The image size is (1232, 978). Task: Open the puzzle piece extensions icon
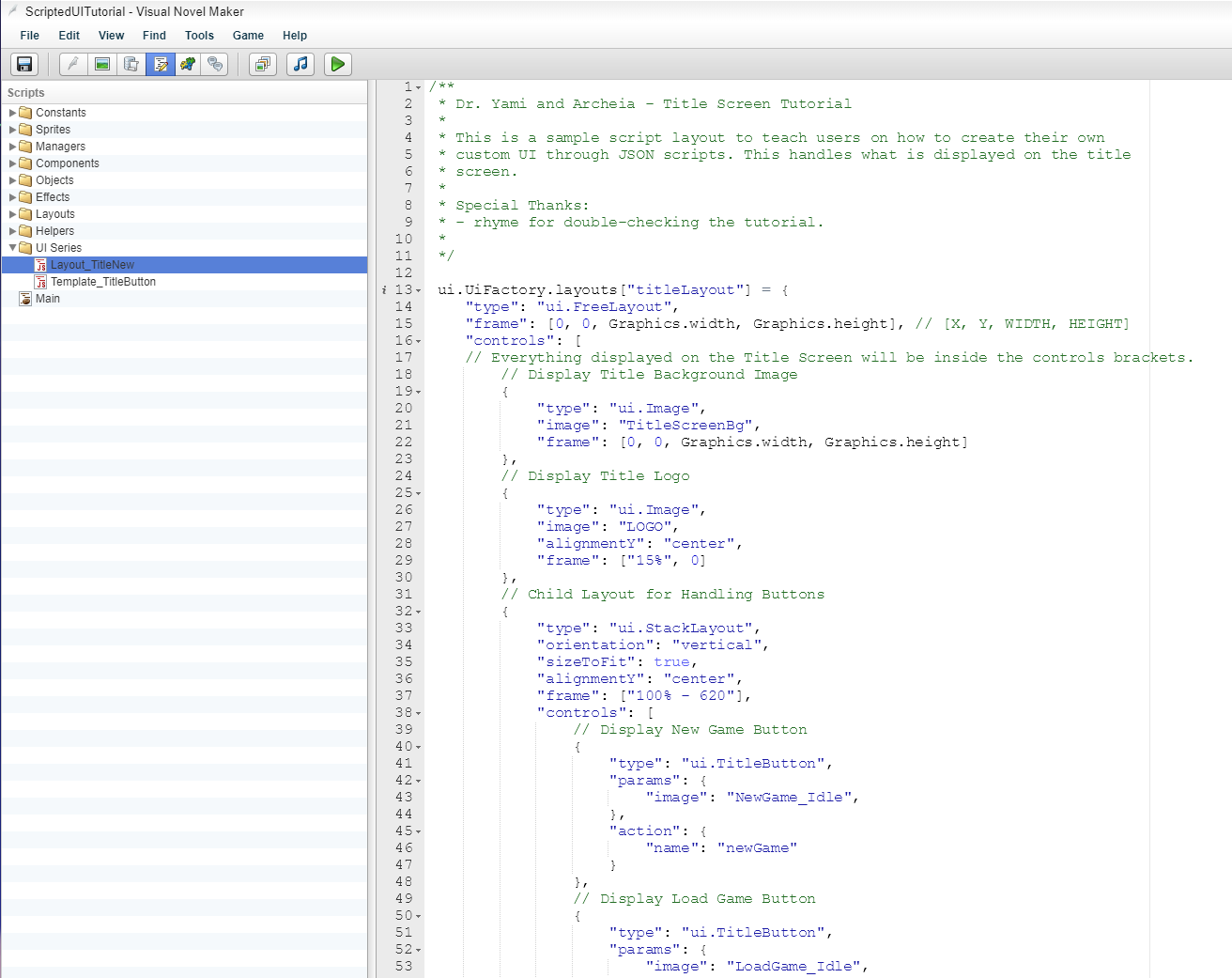coord(189,64)
